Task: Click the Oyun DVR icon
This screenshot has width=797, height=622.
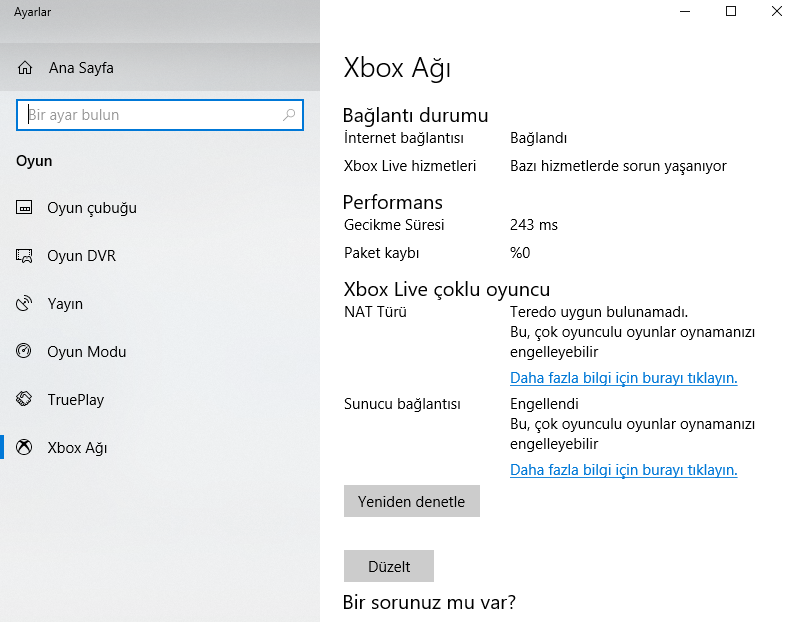Action: (x=24, y=256)
